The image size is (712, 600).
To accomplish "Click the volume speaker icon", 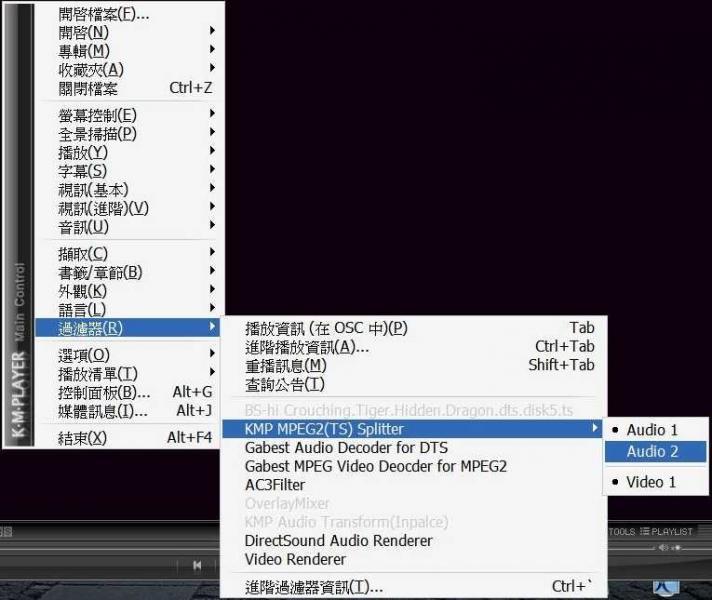I will [x=662, y=547].
